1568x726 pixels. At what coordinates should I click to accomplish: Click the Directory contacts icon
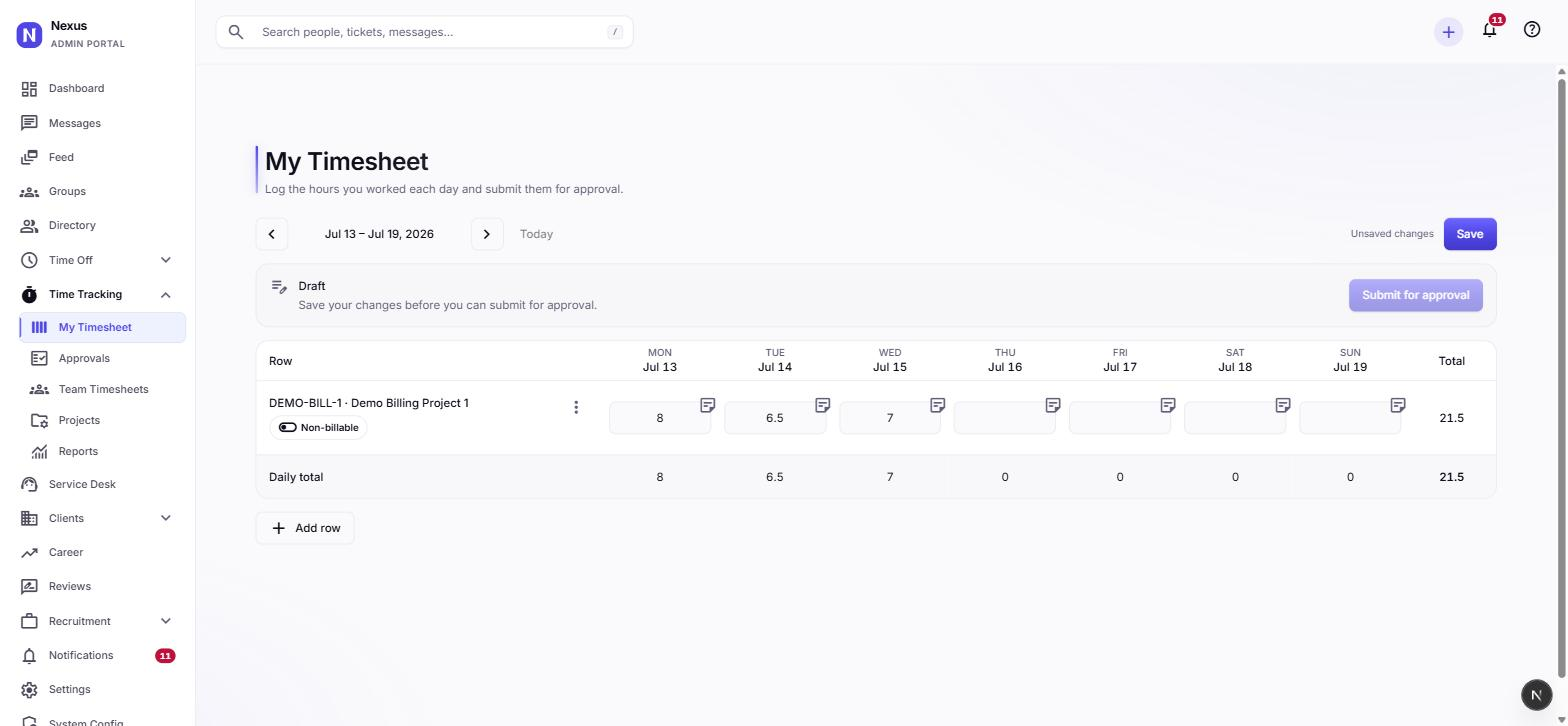pos(29,225)
